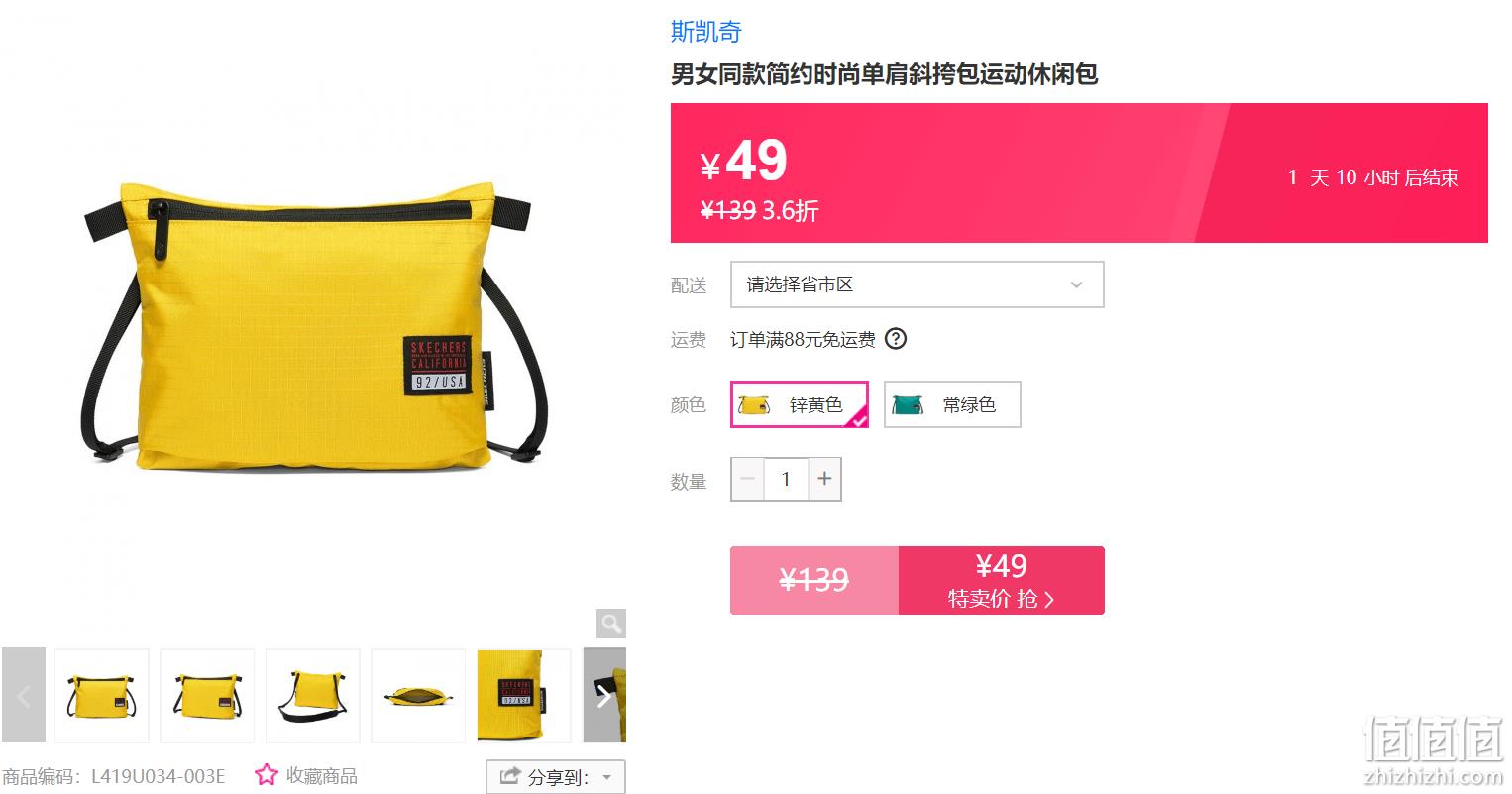This screenshot has height=794, width=1512.
Task: Click the pink star favorite icon
Action: (x=266, y=775)
